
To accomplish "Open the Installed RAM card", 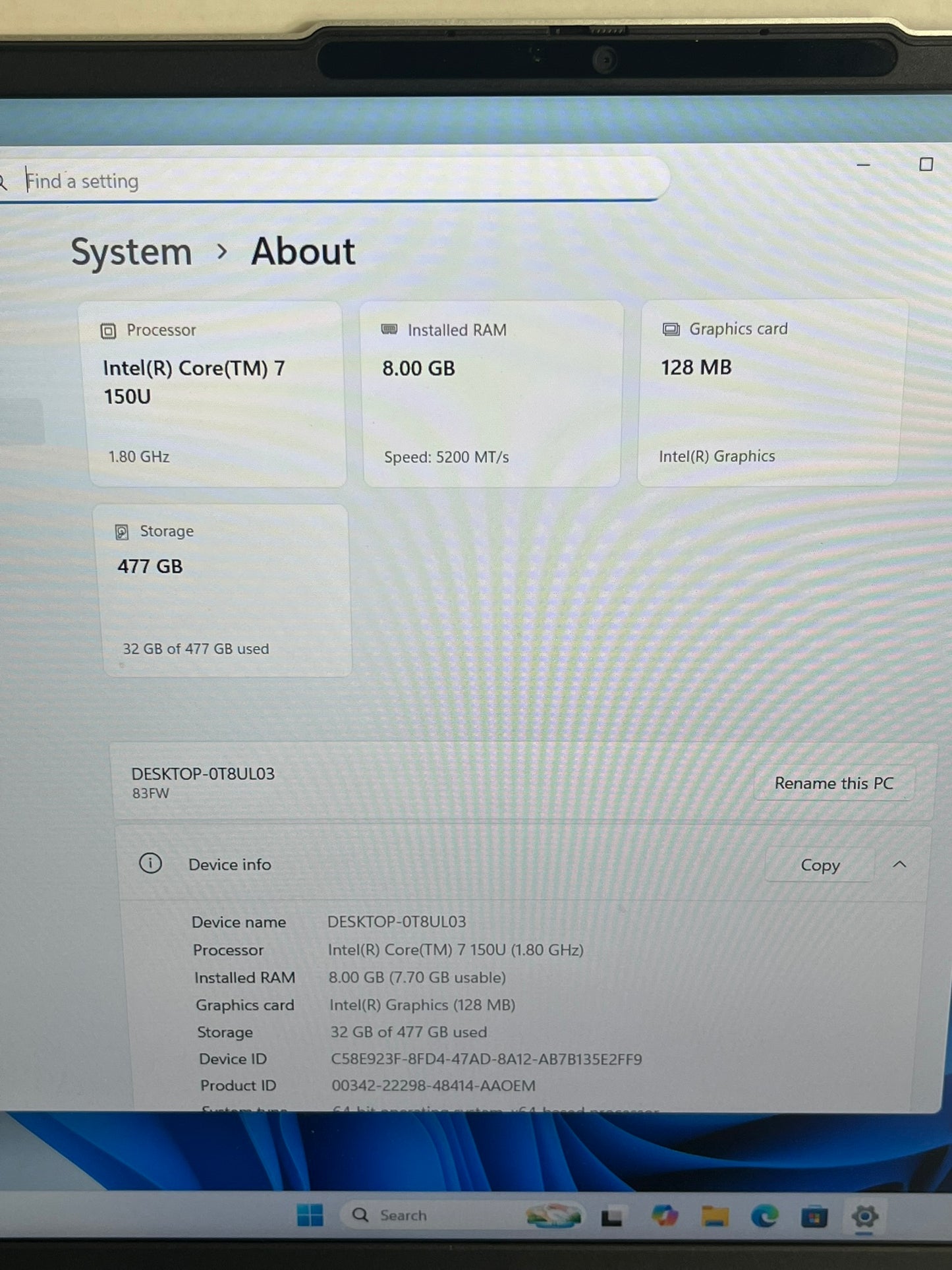I will tap(491, 394).
